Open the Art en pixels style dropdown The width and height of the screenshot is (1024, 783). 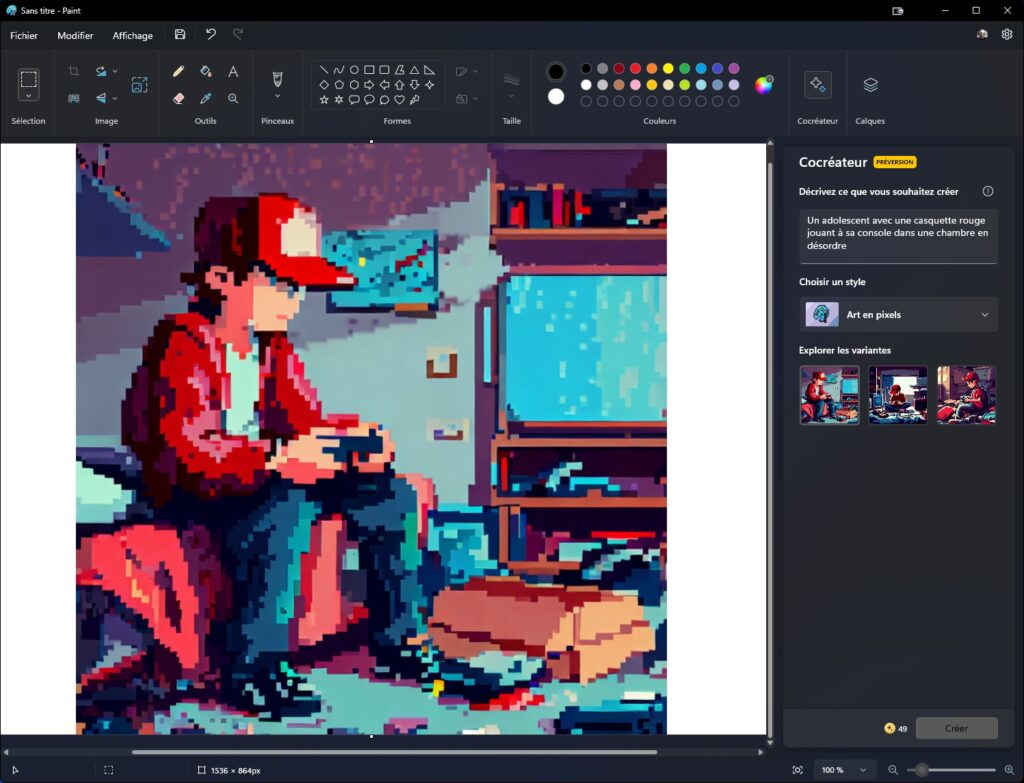(x=899, y=315)
